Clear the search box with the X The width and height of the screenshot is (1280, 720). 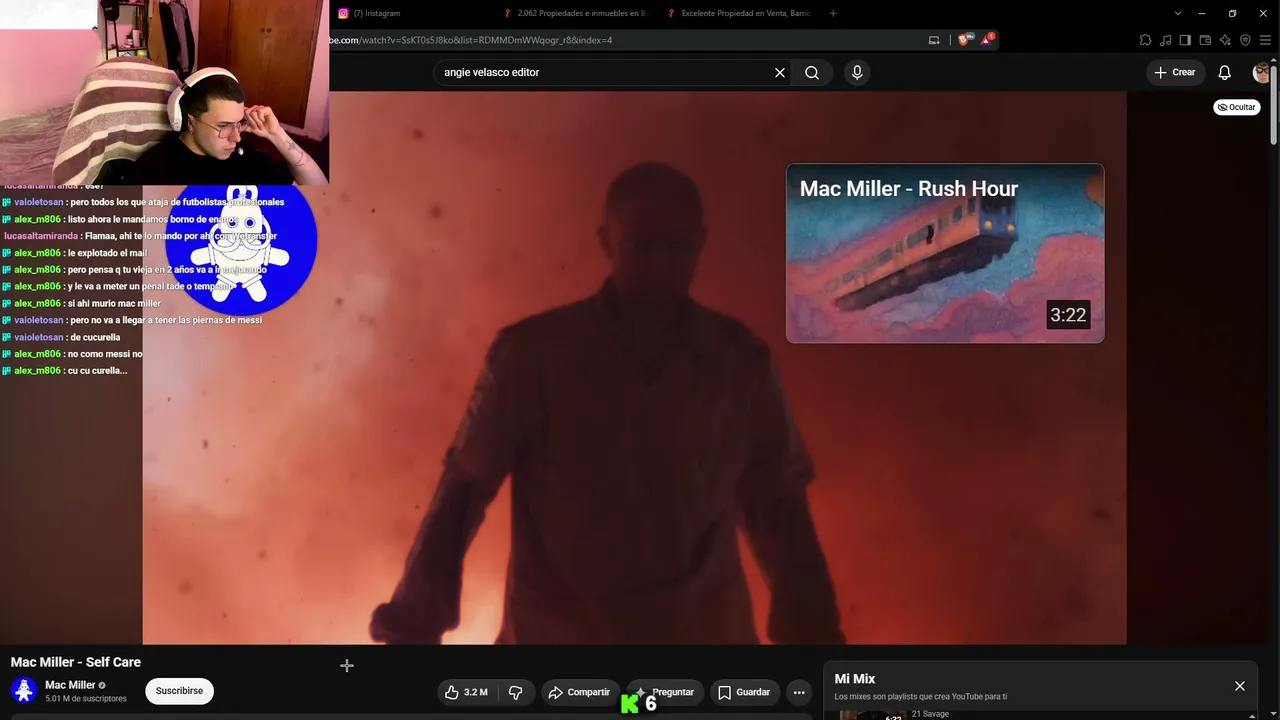pos(780,73)
